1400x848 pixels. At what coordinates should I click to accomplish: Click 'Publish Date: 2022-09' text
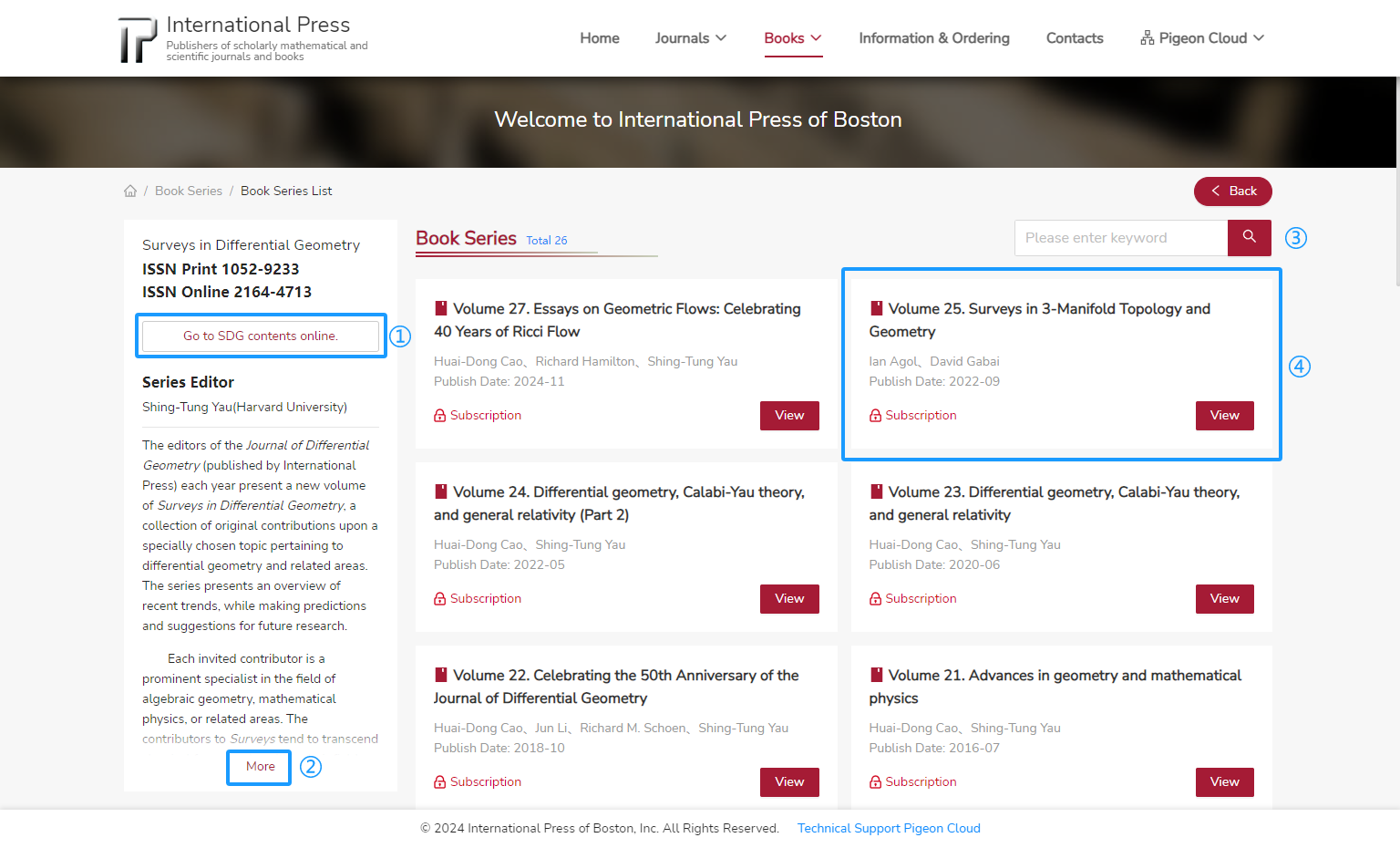pyautogui.click(x=934, y=381)
